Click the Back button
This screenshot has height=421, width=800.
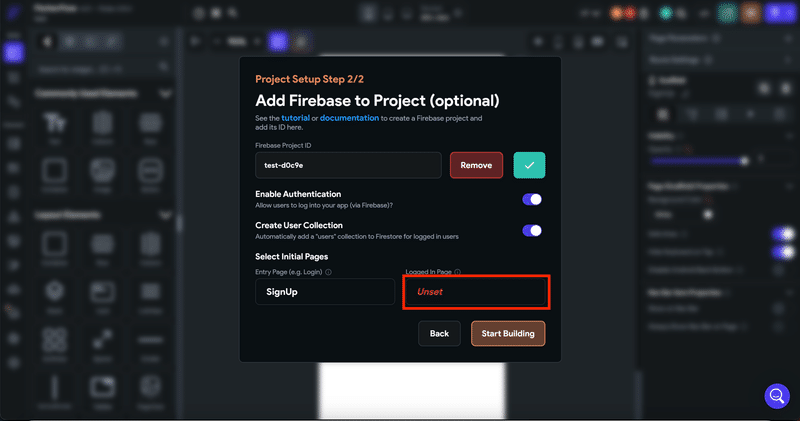point(439,334)
